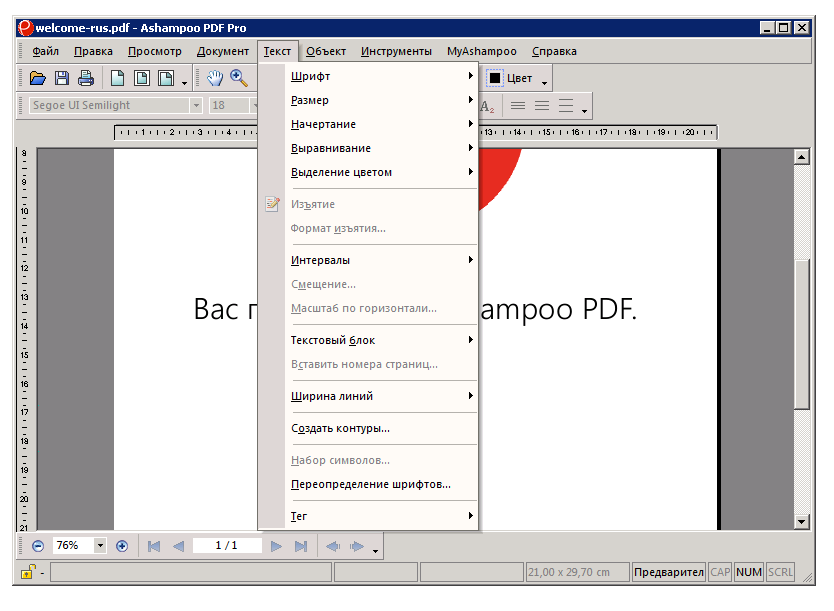This screenshot has width=834, height=611.
Task: Click the zoom out minus icon
Action: click(38, 546)
